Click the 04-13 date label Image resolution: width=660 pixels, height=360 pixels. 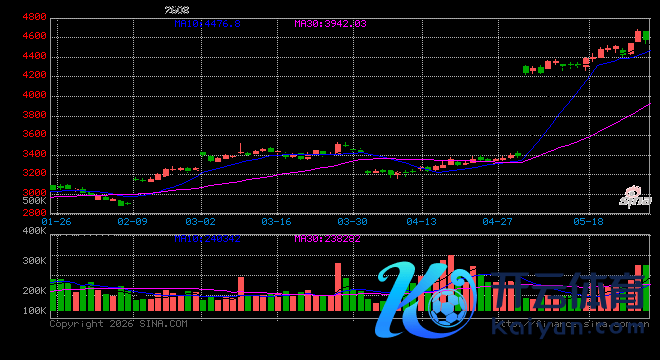tap(422, 221)
